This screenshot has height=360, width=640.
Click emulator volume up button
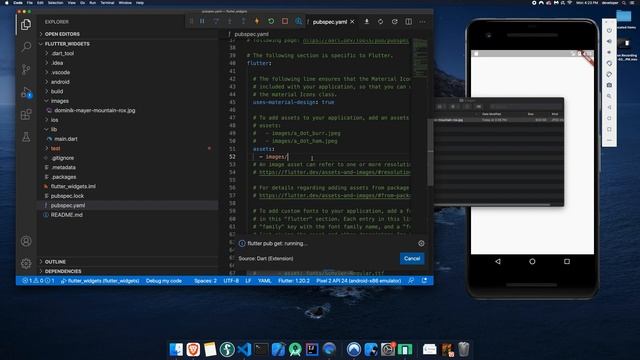pyautogui.click(x=609, y=41)
